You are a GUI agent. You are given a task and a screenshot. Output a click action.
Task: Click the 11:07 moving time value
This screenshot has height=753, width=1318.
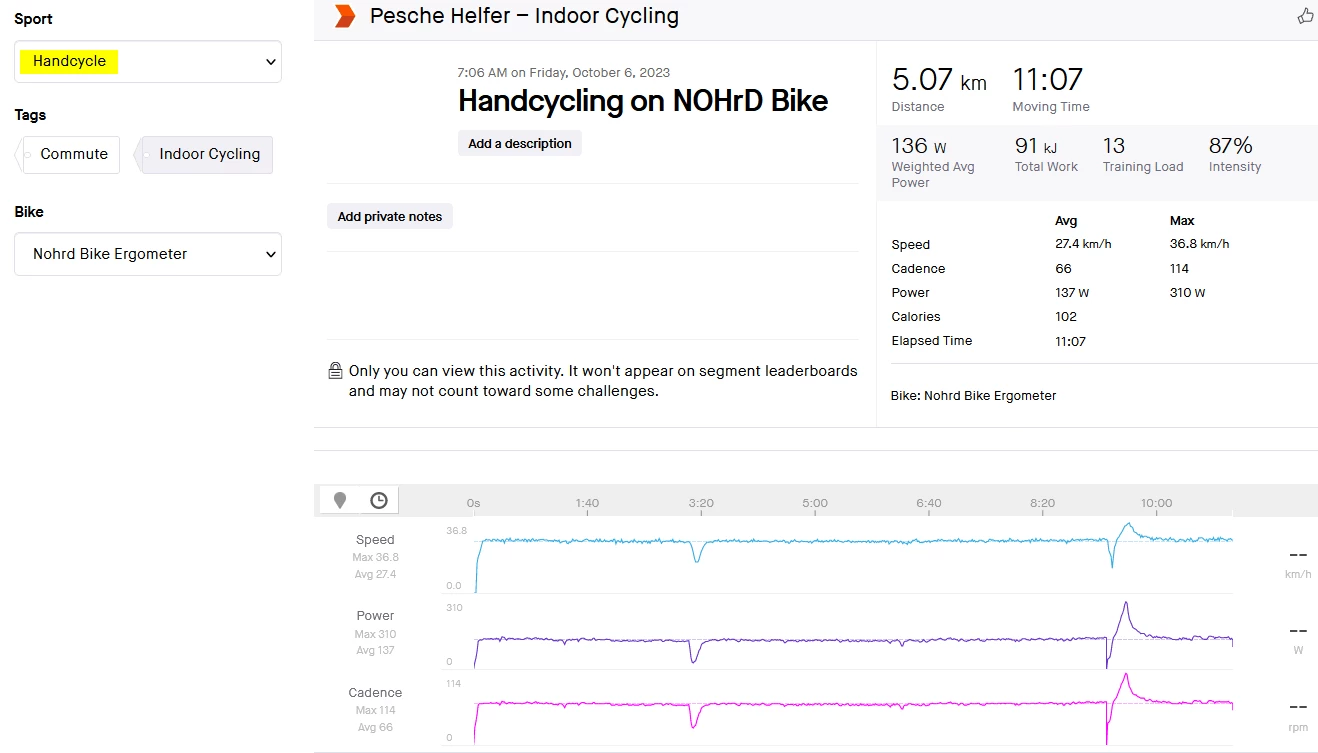pos(1047,79)
